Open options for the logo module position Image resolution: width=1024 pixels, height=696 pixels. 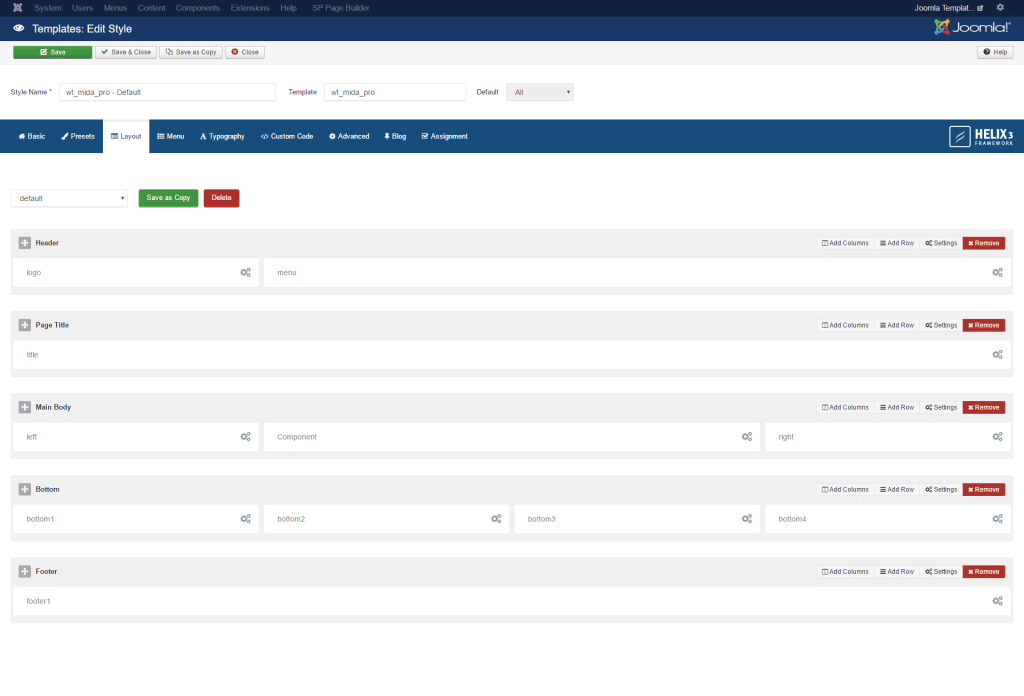click(246, 272)
